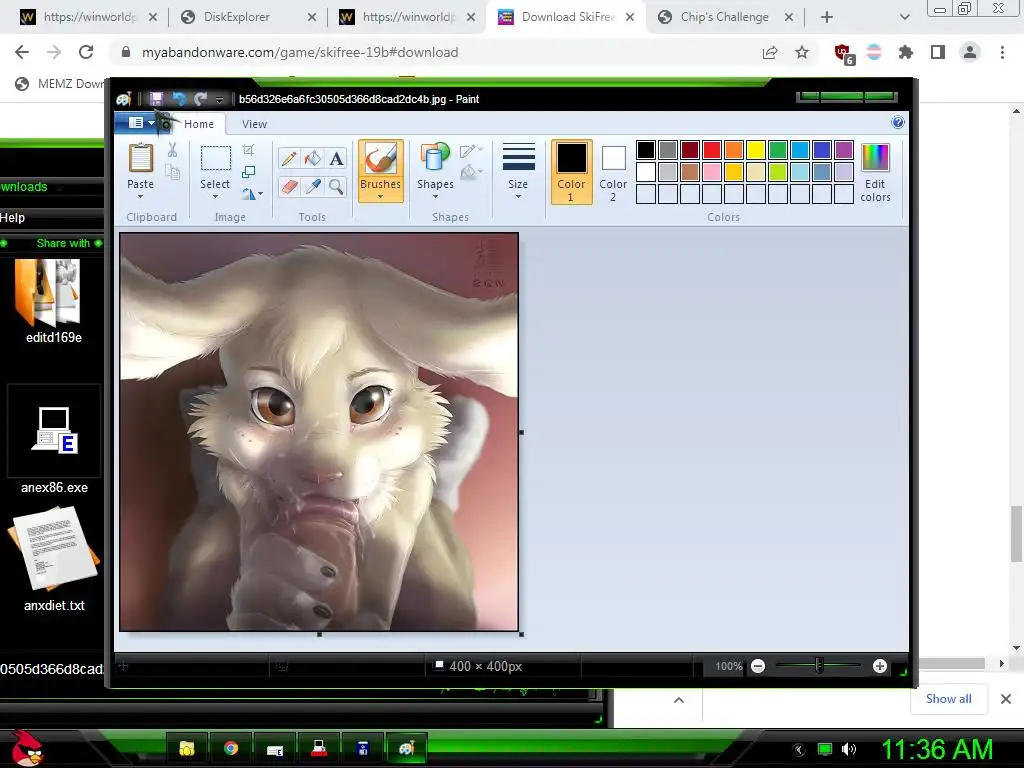Click the Paint zoom slider handle

[x=819, y=666]
